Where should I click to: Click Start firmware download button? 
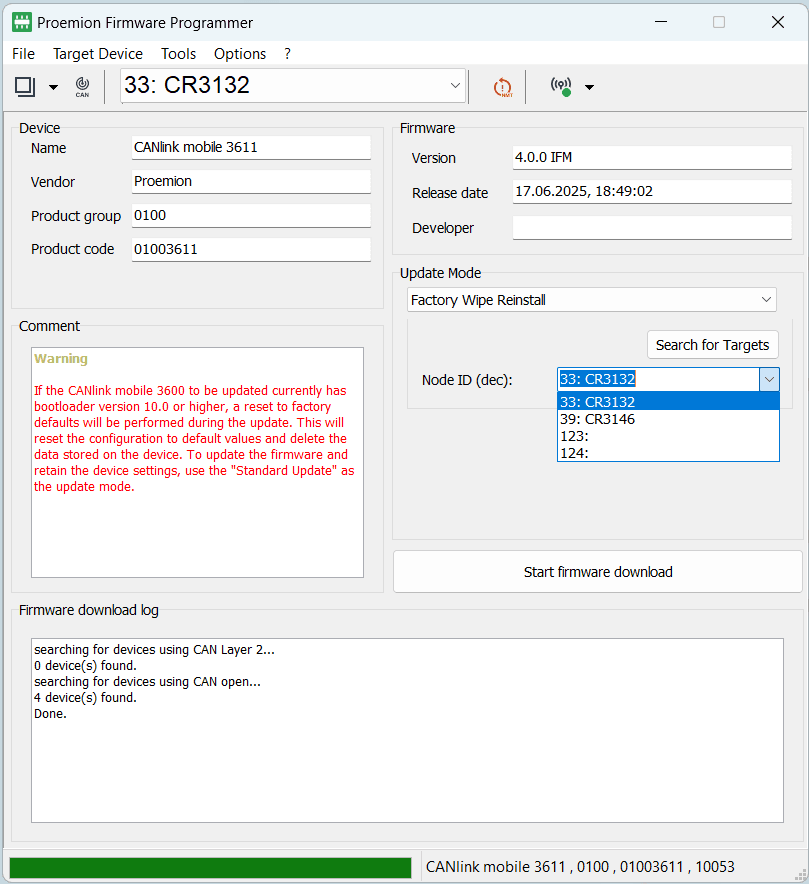[597, 572]
